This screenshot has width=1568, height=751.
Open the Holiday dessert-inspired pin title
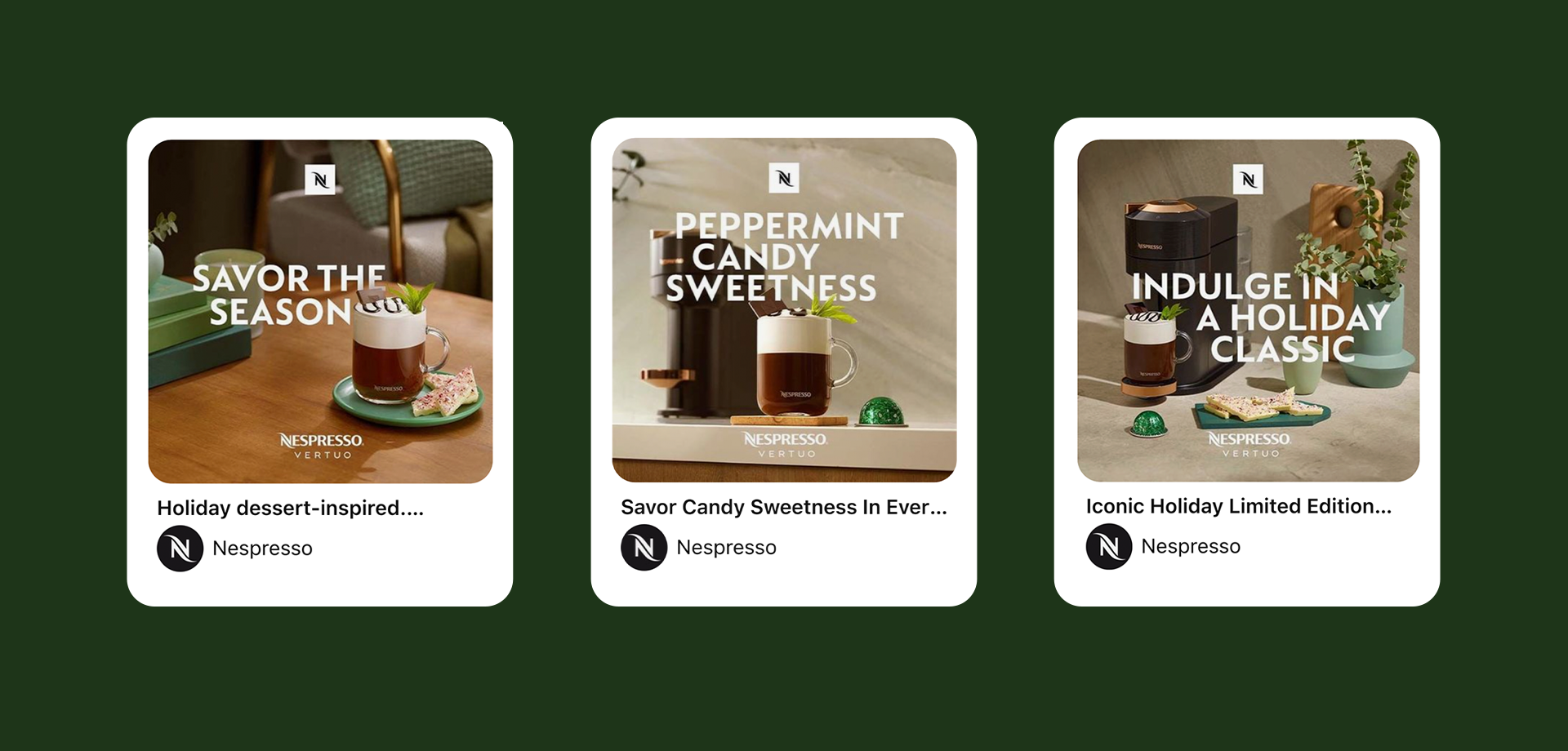[x=291, y=509]
